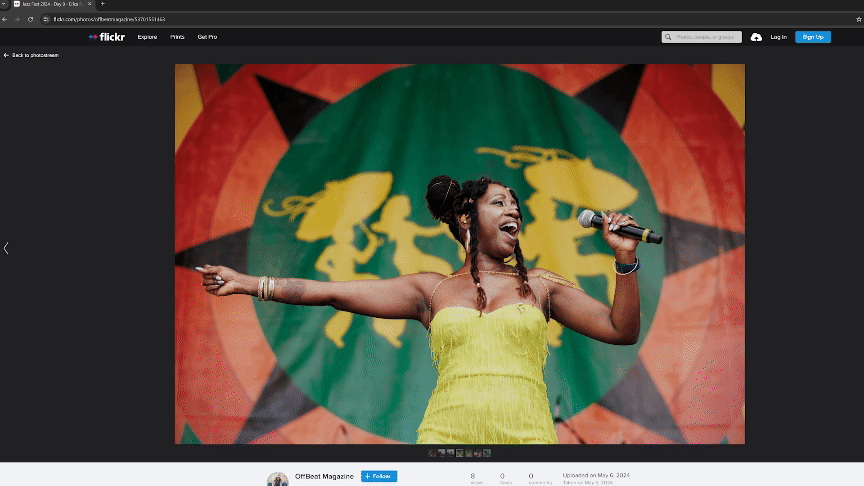Follow OffBeat Magazine
Image resolution: width=864 pixels, height=486 pixels.
click(x=379, y=476)
